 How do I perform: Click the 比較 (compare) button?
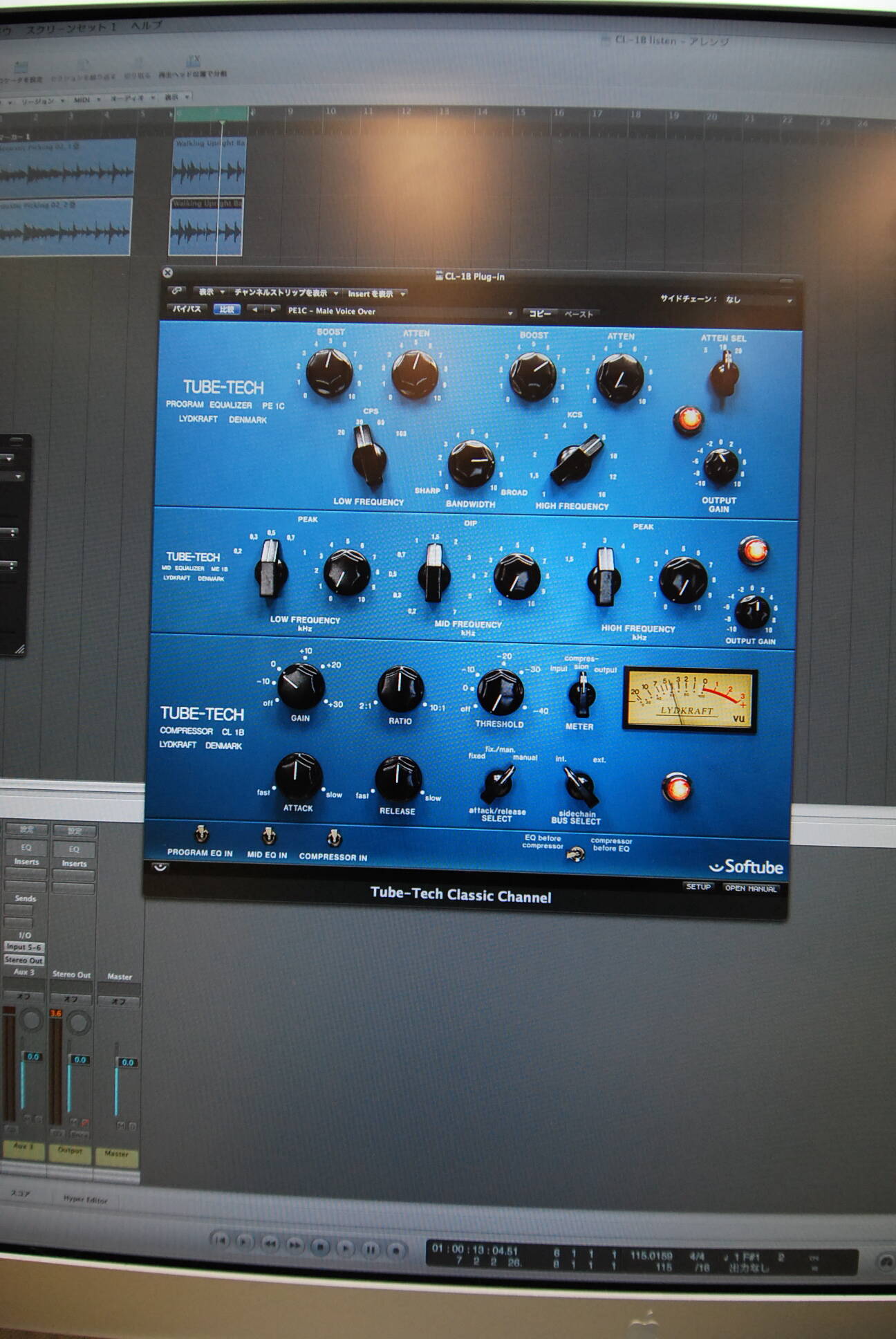point(227,309)
